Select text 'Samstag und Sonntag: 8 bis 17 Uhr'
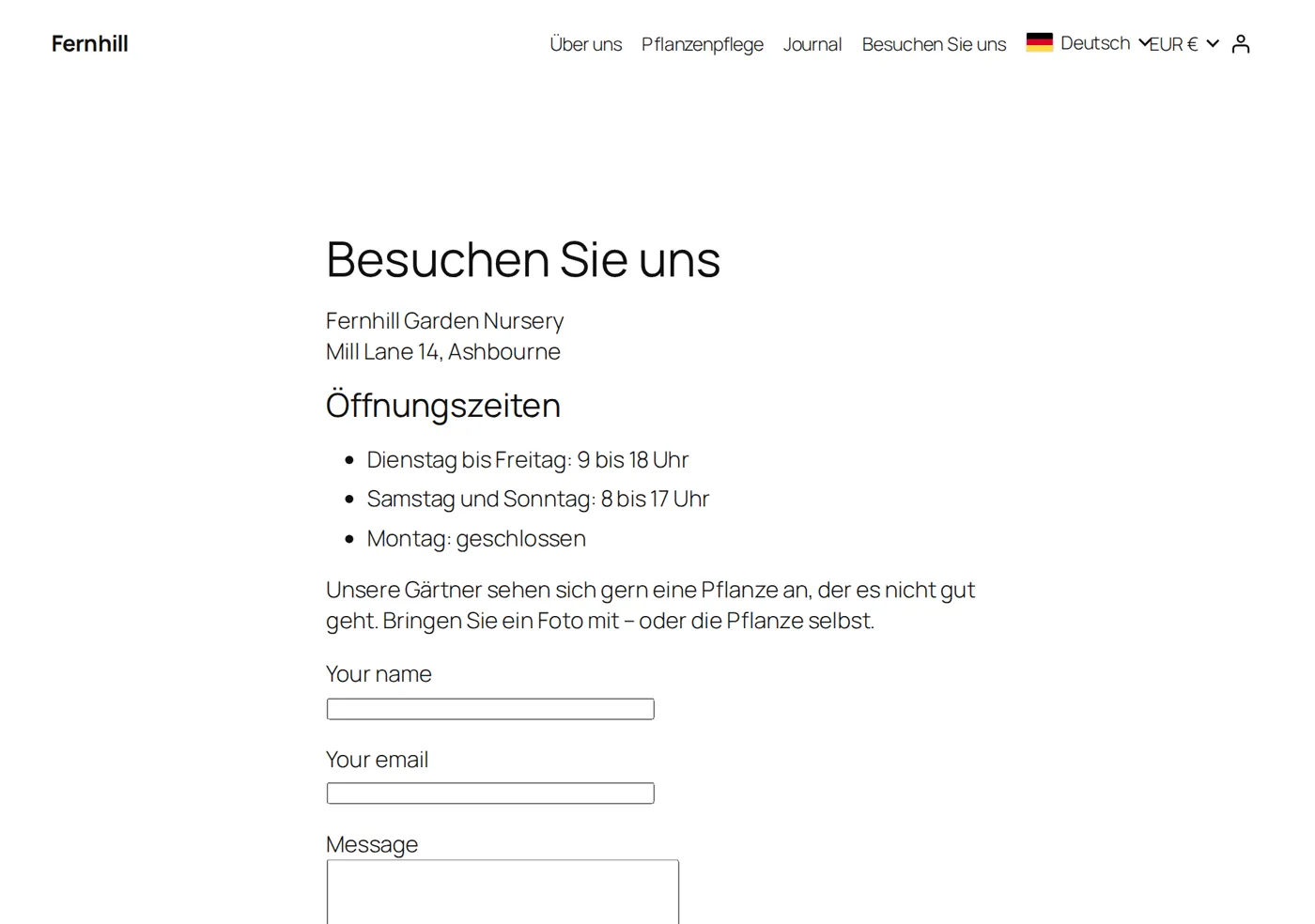The image size is (1315, 924). click(x=538, y=499)
